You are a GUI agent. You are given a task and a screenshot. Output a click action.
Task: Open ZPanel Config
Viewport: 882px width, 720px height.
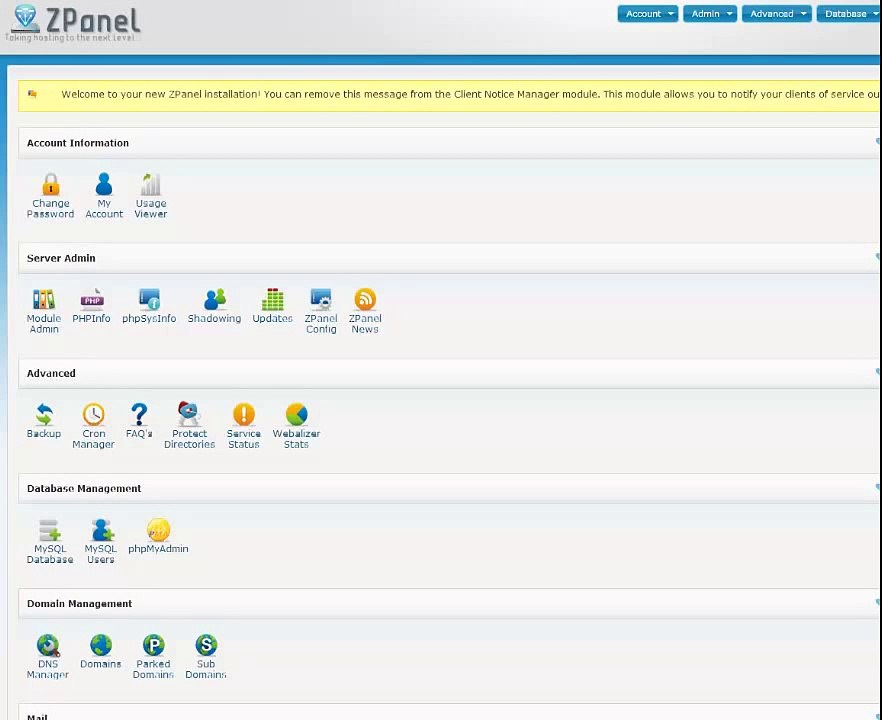(x=321, y=311)
